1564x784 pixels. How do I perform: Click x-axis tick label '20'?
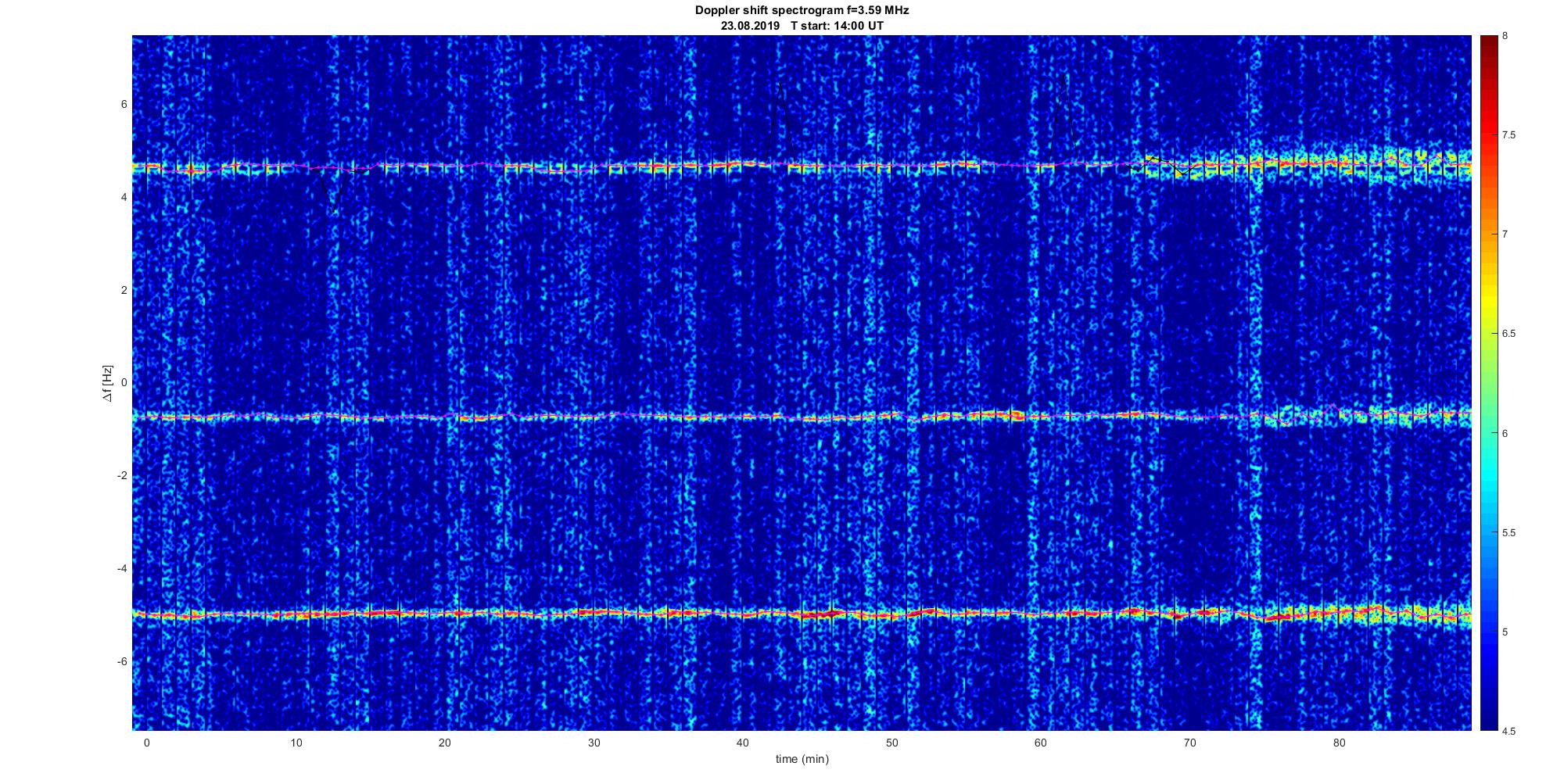(x=444, y=743)
